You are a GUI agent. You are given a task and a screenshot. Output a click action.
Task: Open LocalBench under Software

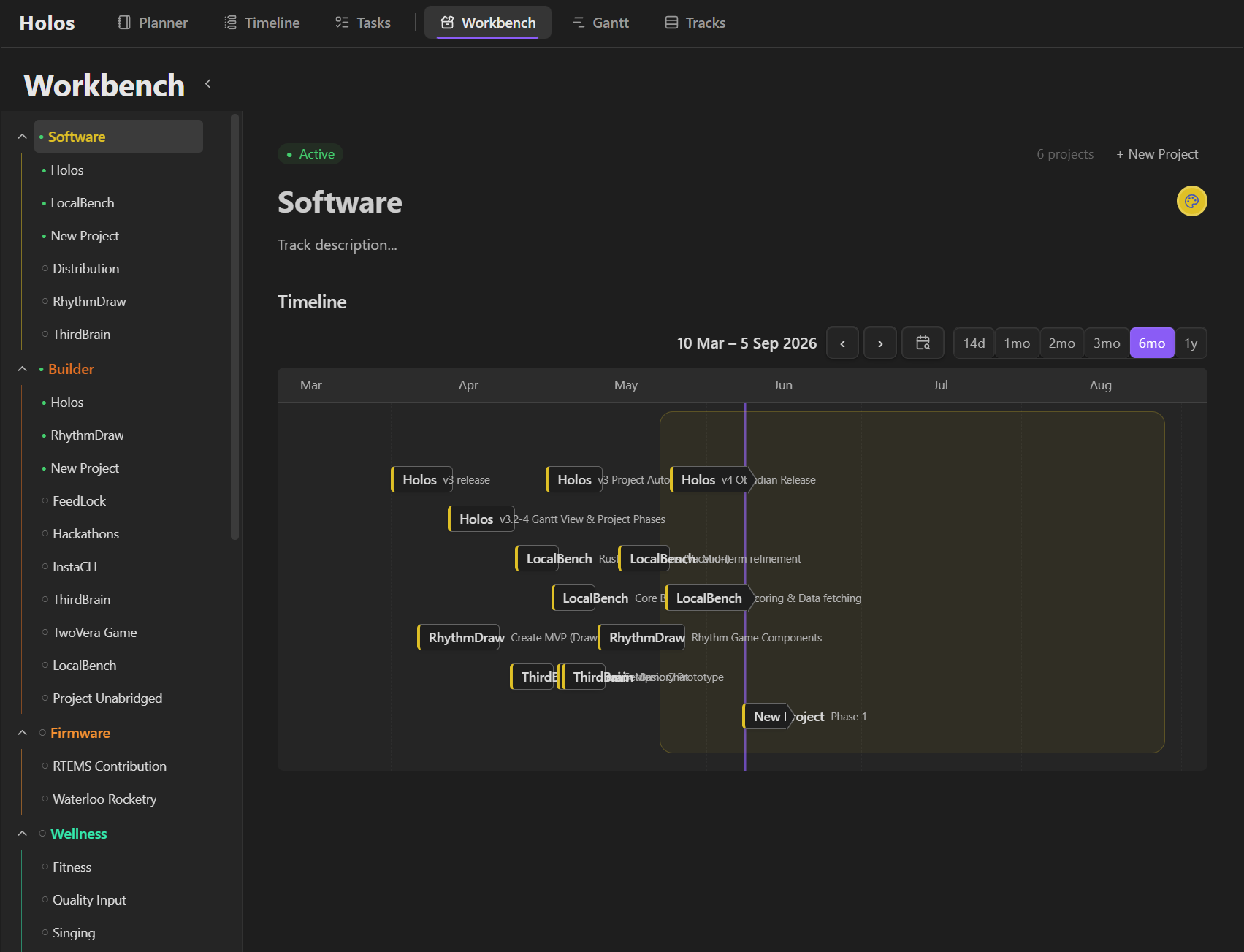(83, 203)
